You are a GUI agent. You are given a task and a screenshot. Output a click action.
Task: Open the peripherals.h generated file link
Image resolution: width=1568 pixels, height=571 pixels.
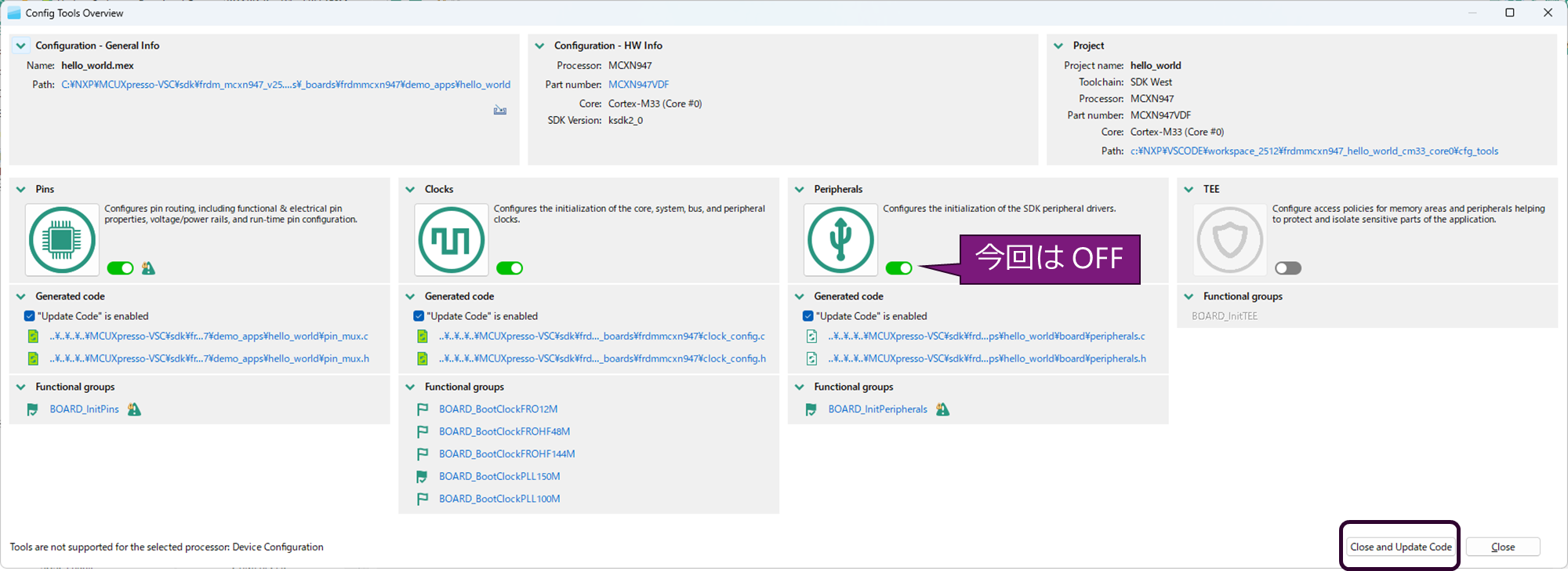tap(987, 358)
